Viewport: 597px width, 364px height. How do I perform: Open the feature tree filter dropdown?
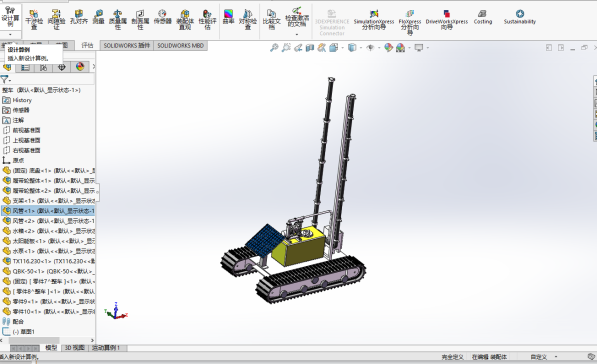tap(6, 80)
